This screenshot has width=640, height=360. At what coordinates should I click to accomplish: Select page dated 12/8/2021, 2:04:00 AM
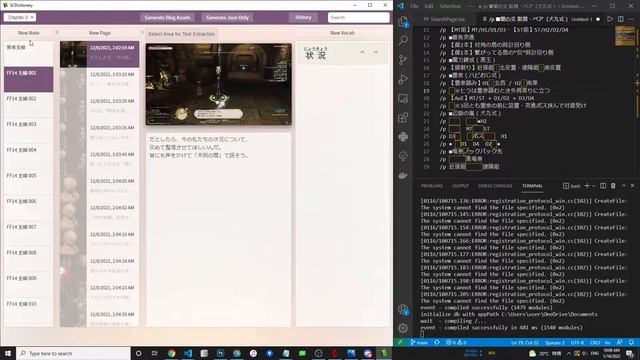[100, 187]
